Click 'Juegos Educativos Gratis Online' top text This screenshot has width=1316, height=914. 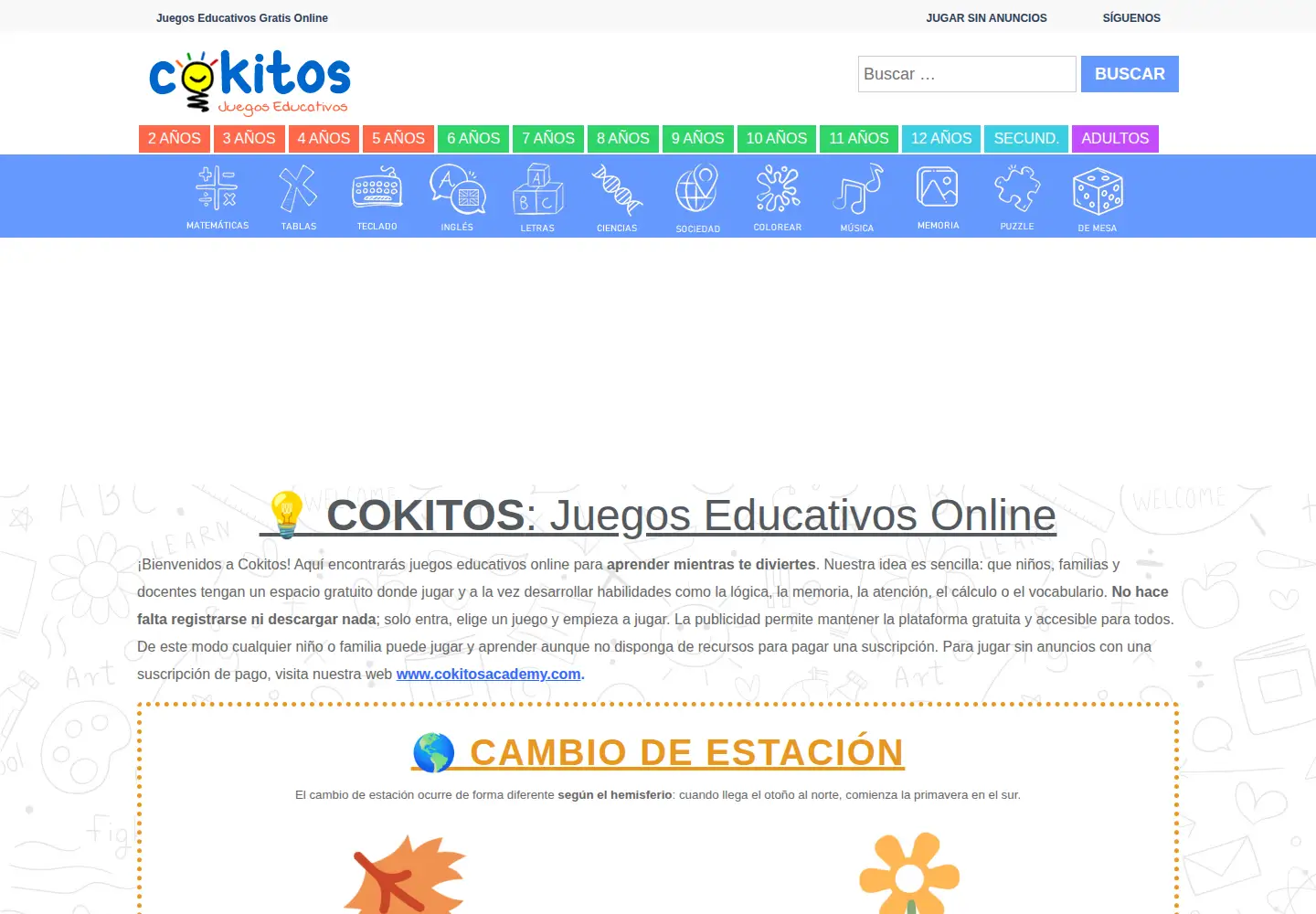click(x=242, y=17)
